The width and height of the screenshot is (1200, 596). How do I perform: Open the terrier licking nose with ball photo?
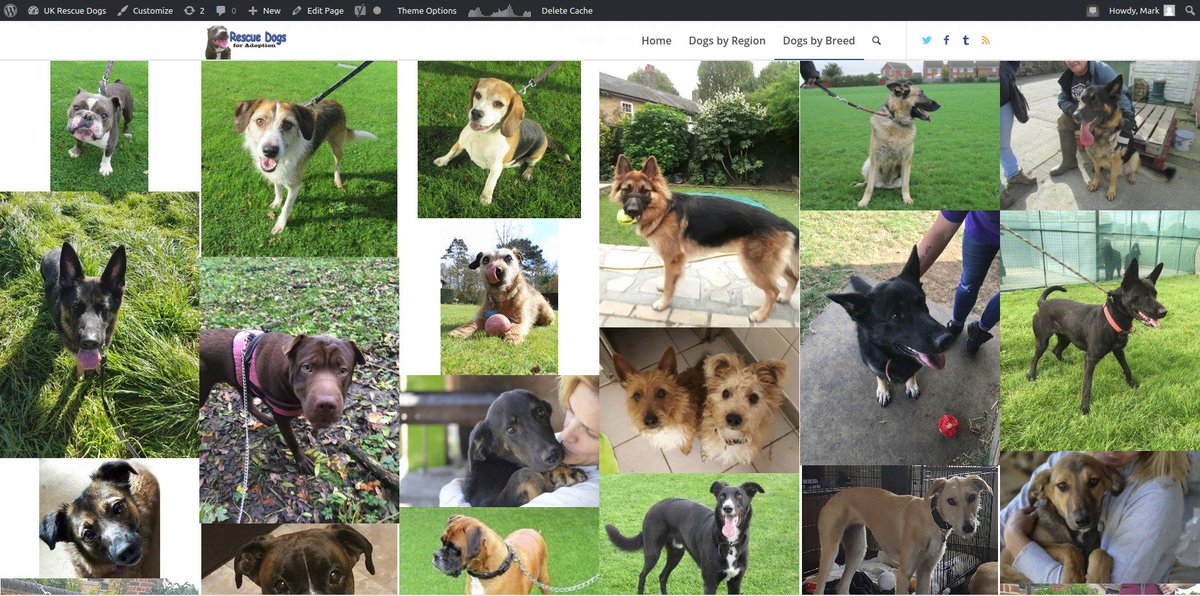coord(499,297)
